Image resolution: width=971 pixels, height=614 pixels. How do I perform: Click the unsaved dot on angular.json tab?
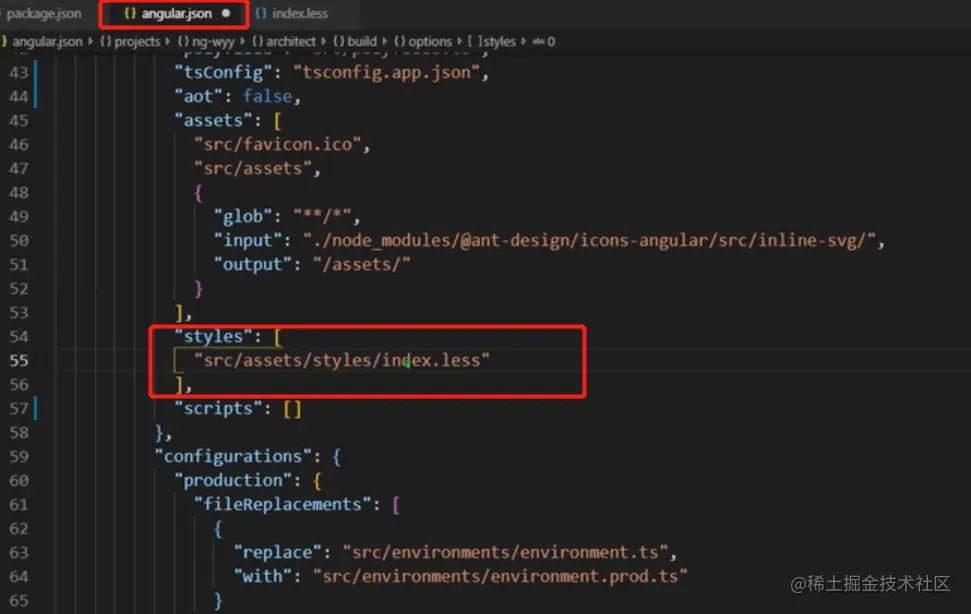pos(226,13)
